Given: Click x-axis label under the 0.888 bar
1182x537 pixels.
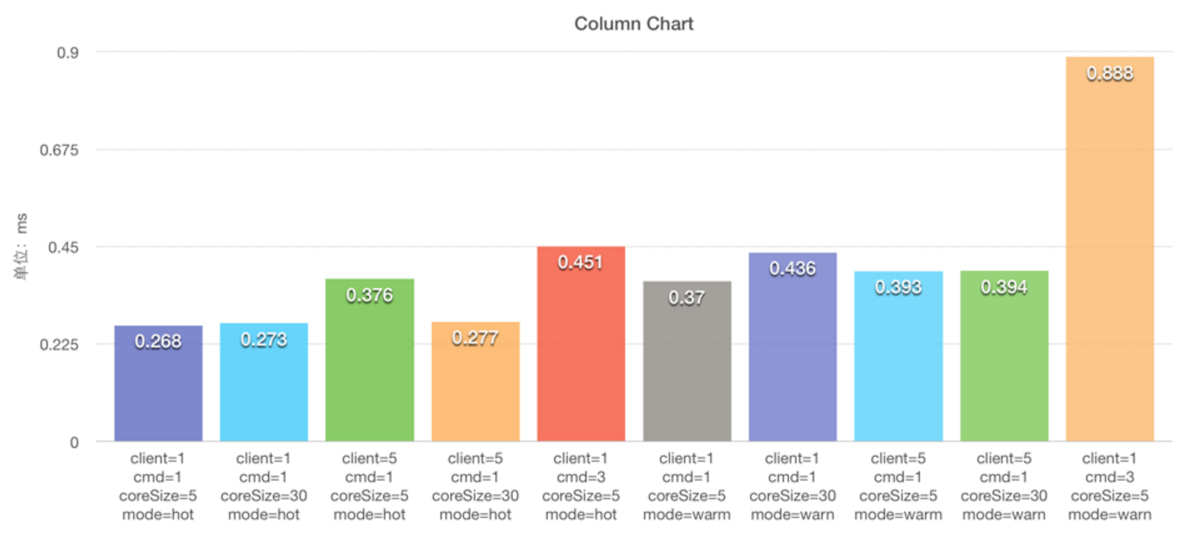Looking at the screenshot, I should [x=1110, y=486].
